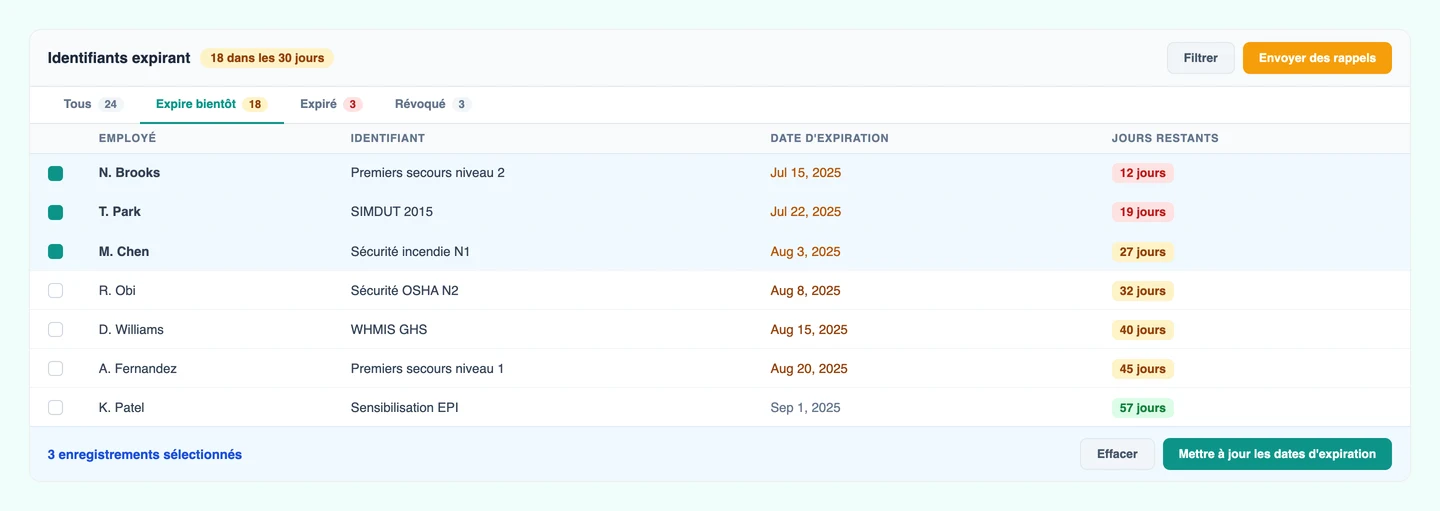Click the 3 enregistrements sélectionnés label
This screenshot has height=511, width=1440.
(145, 454)
